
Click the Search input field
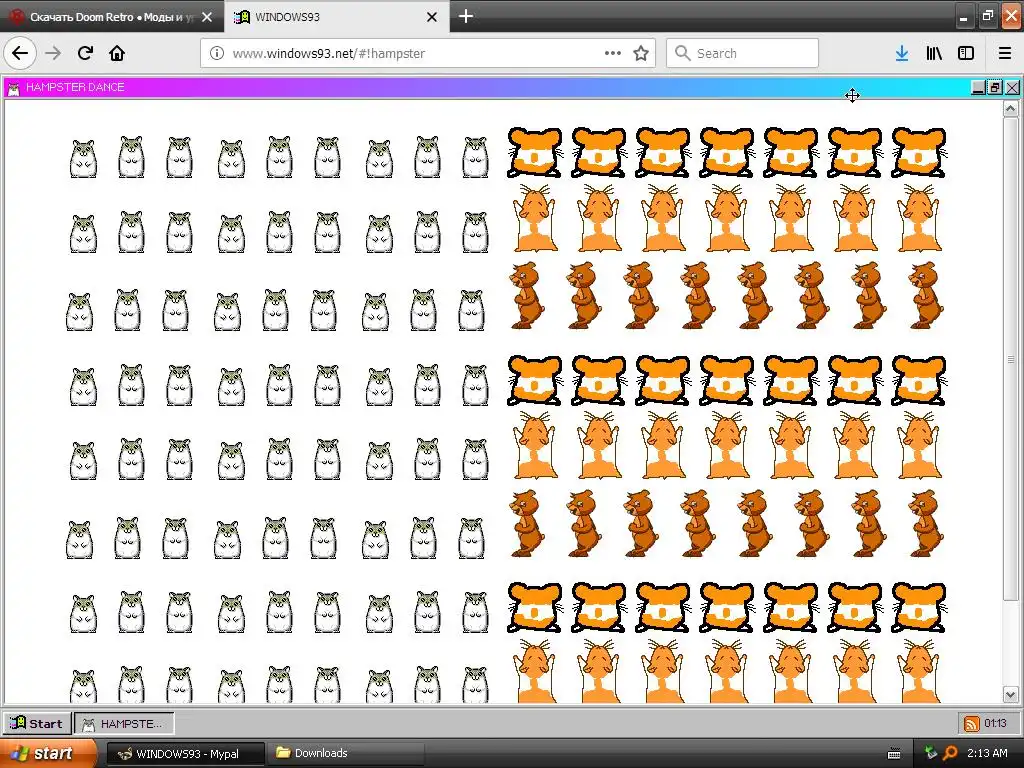tap(742, 53)
